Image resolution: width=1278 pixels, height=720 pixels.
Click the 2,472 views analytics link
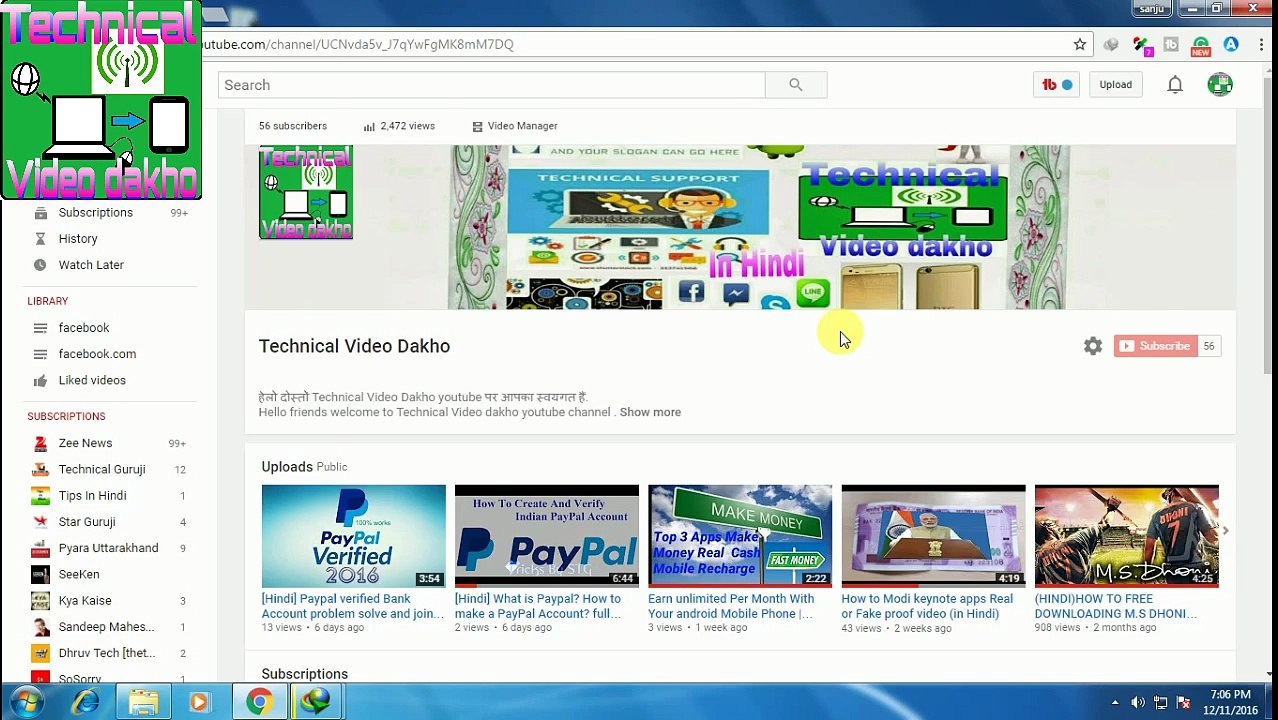399,126
